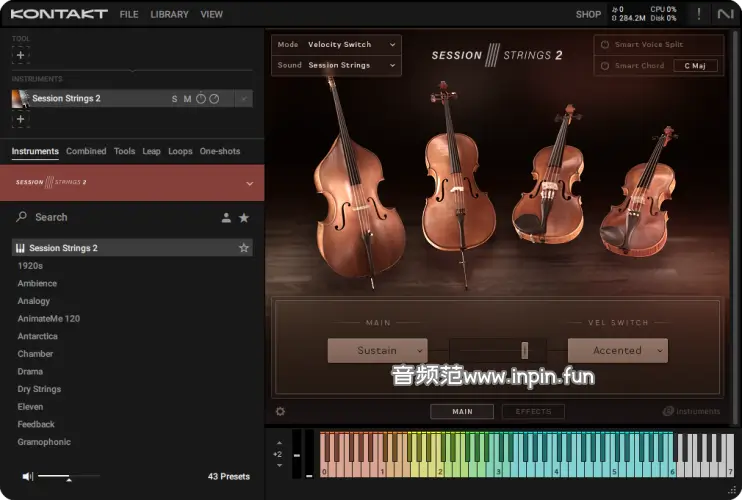Show favorites using the star filter icon
742x500 pixels.
coord(244,217)
